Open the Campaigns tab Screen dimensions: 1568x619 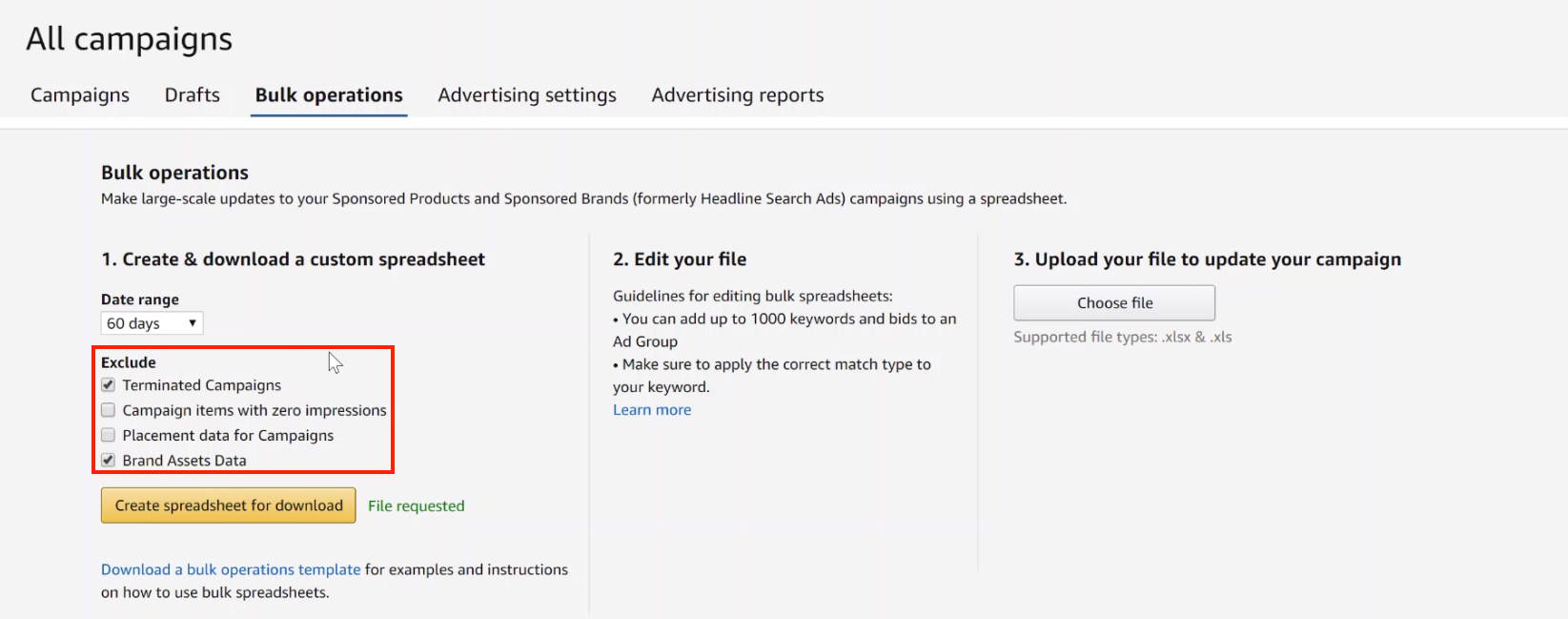[80, 95]
